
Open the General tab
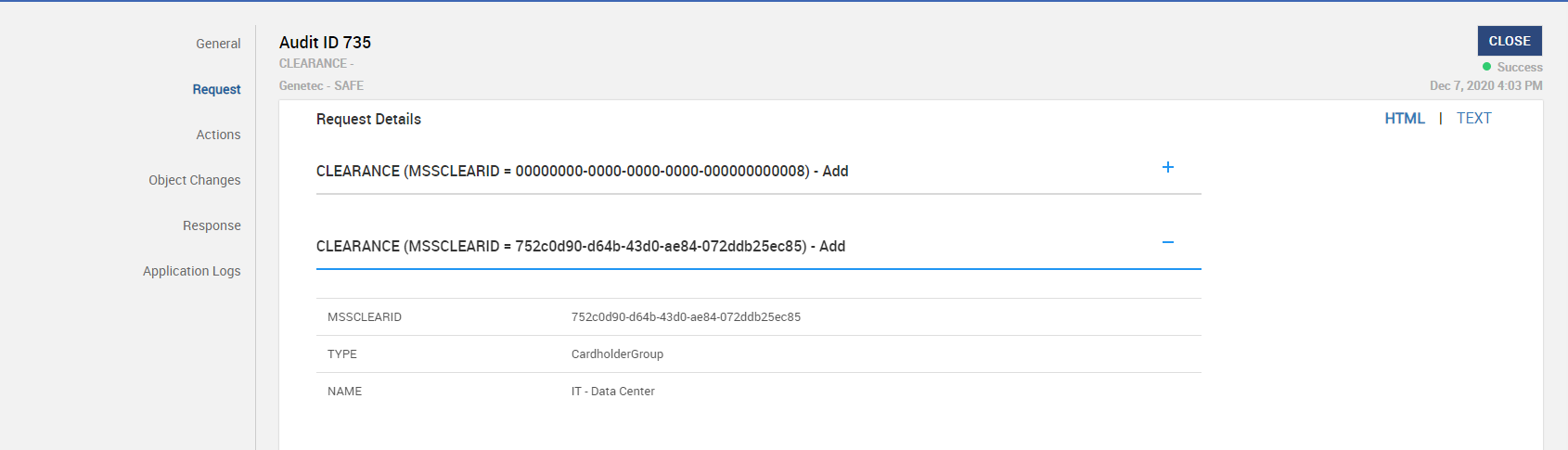coord(218,44)
